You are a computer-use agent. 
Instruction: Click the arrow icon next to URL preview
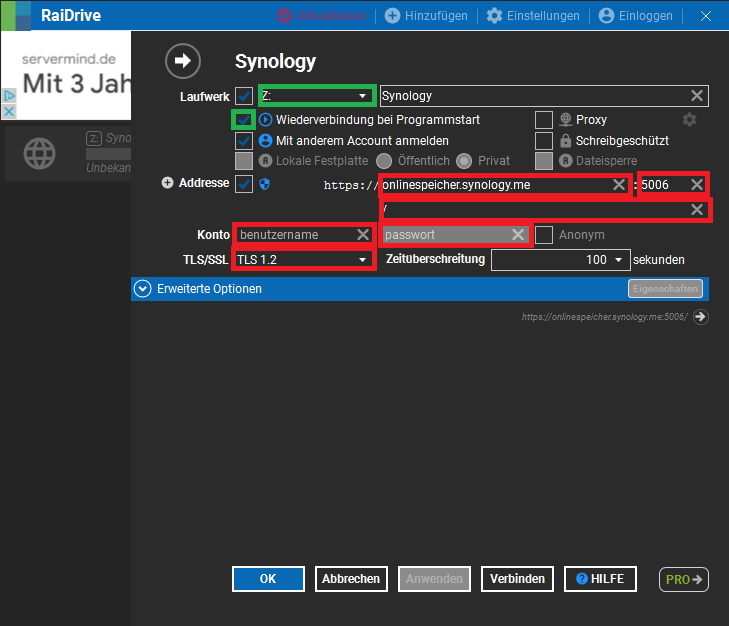[701, 317]
